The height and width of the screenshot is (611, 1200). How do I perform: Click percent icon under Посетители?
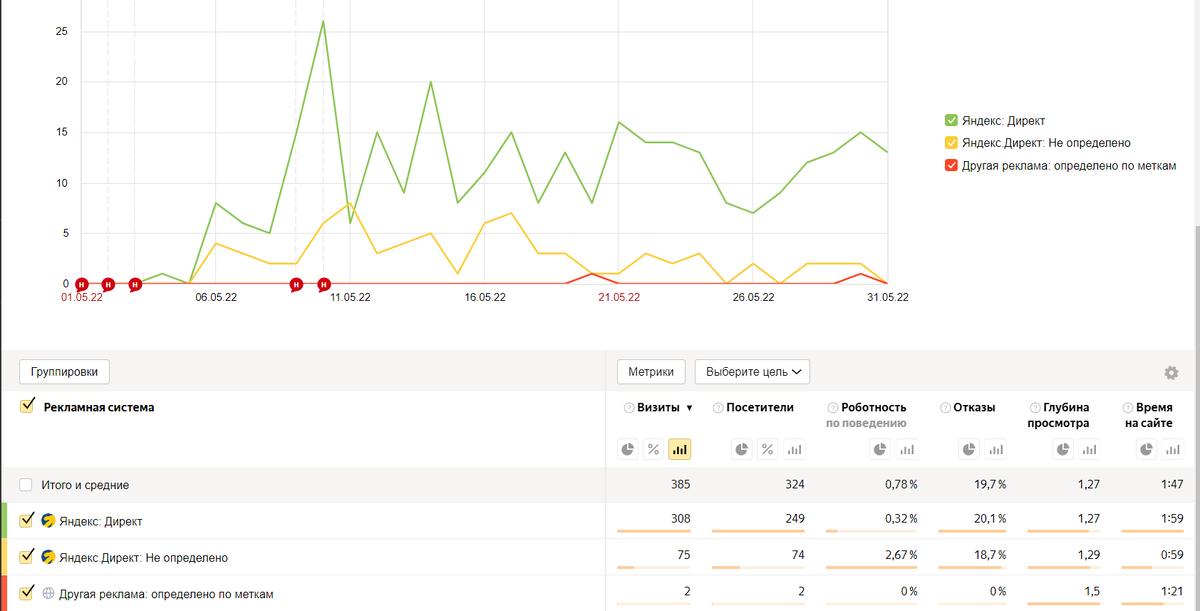coord(768,450)
